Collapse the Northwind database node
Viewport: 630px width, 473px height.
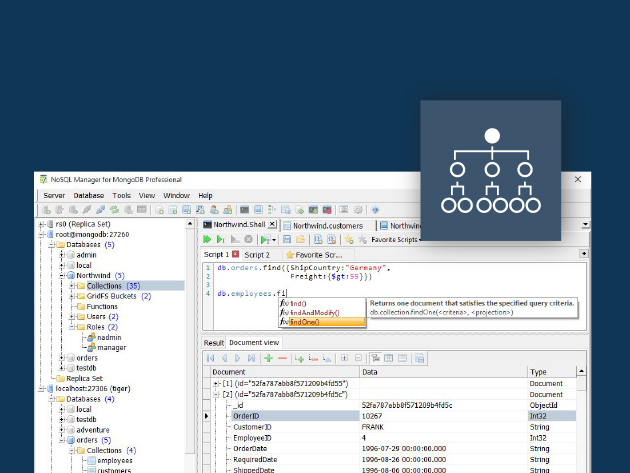tap(62, 276)
